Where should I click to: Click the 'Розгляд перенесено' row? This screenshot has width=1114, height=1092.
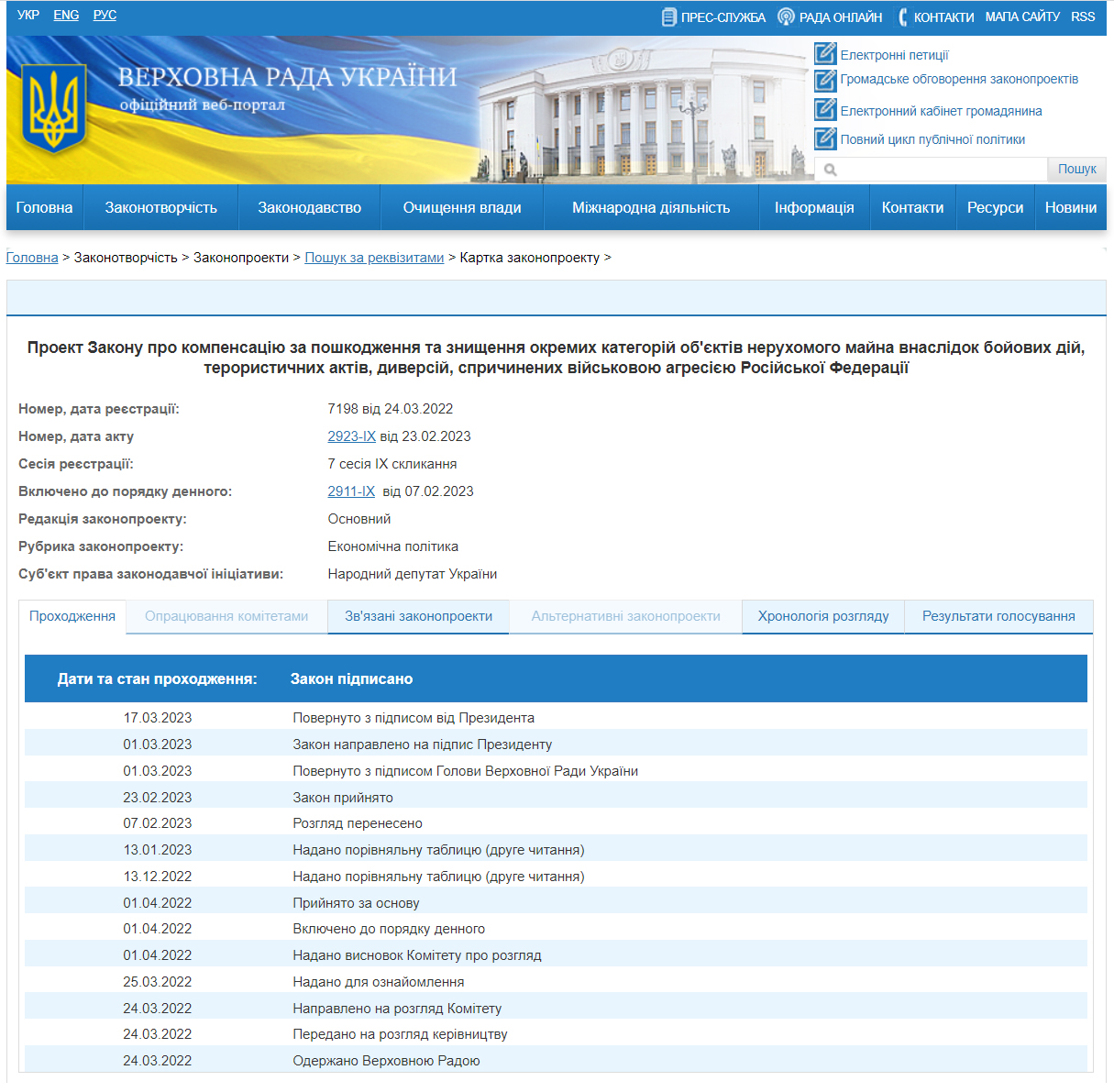(x=556, y=823)
